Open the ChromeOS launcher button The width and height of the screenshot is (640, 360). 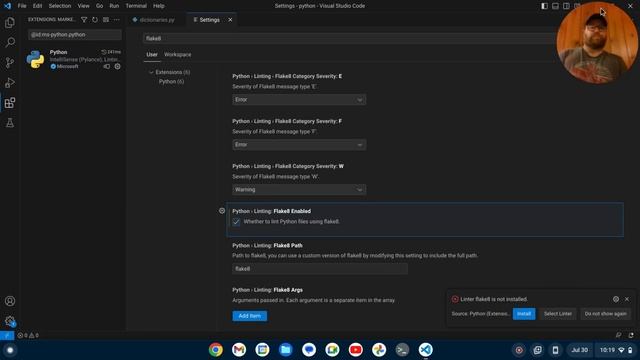[10, 350]
